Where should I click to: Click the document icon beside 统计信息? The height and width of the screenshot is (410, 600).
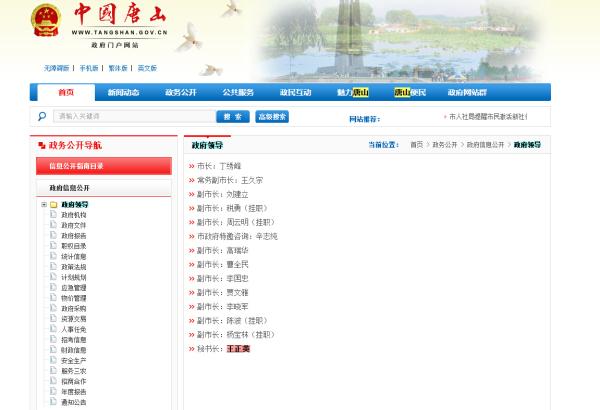(x=54, y=256)
